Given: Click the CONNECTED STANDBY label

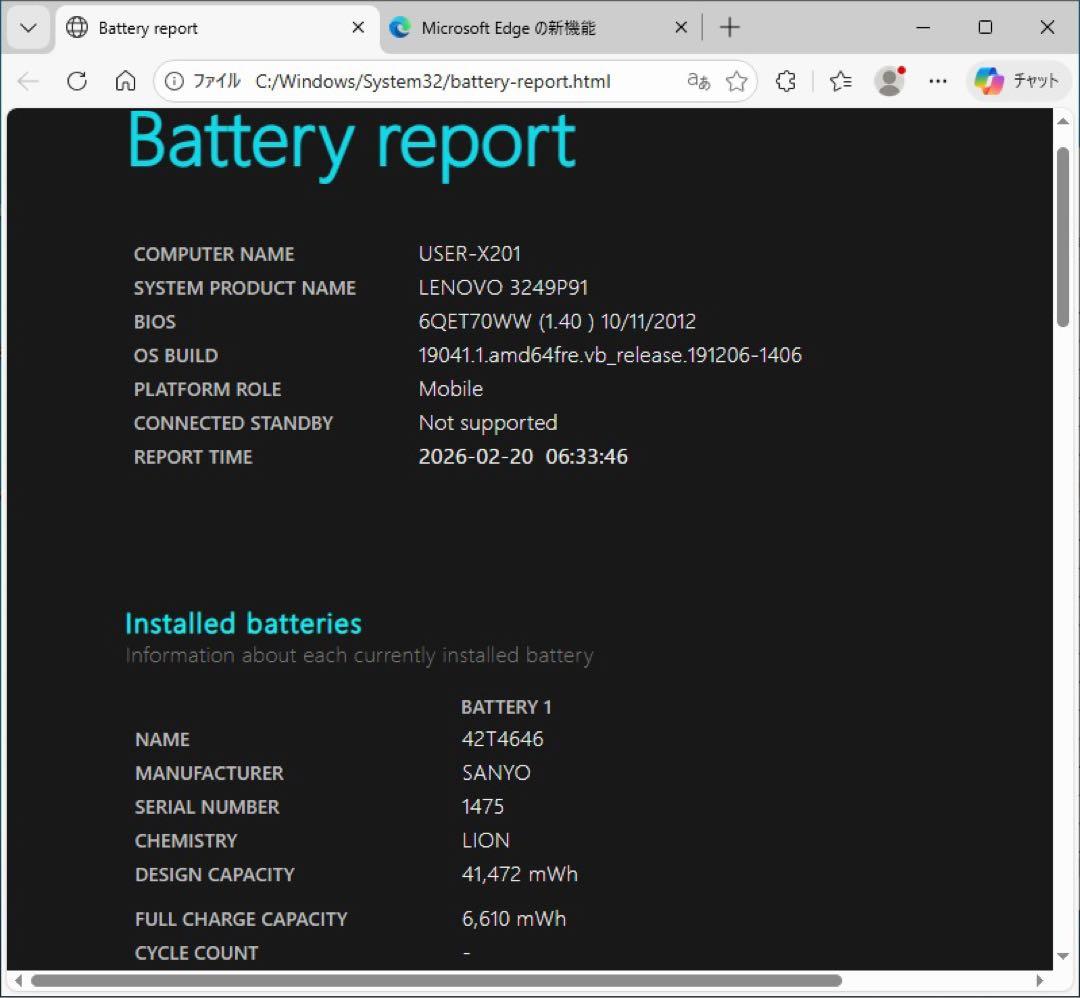Looking at the screenshot, I should tap(233, 424).
